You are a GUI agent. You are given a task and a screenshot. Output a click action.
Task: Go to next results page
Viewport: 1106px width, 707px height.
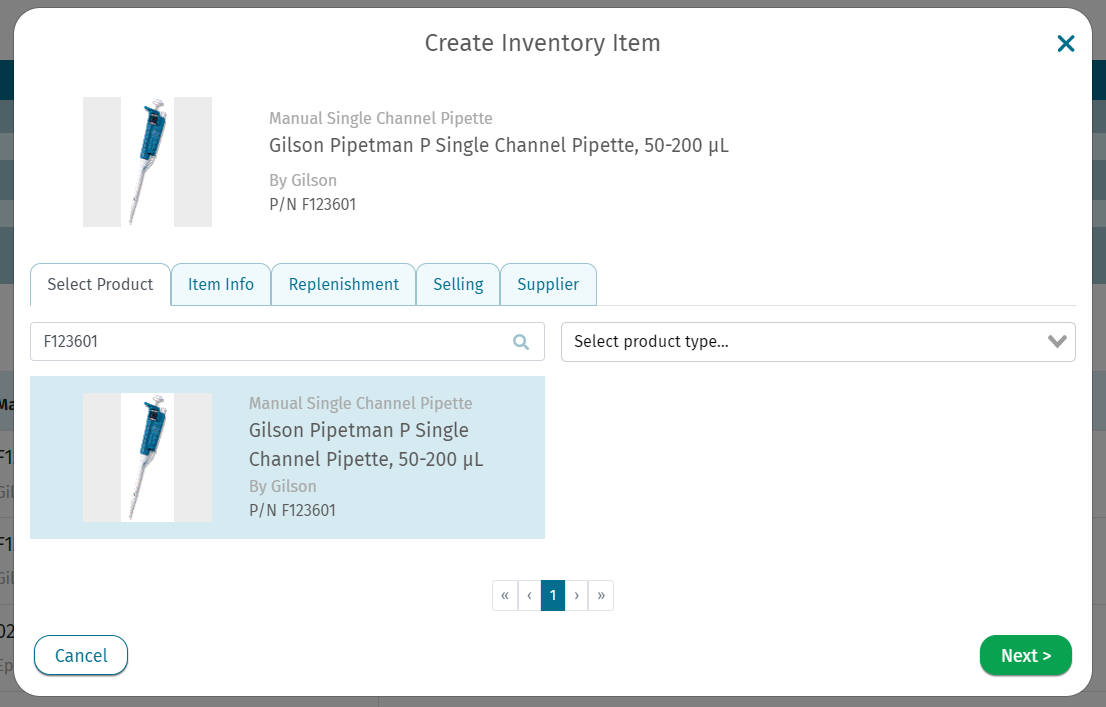[x=576, y=596]
